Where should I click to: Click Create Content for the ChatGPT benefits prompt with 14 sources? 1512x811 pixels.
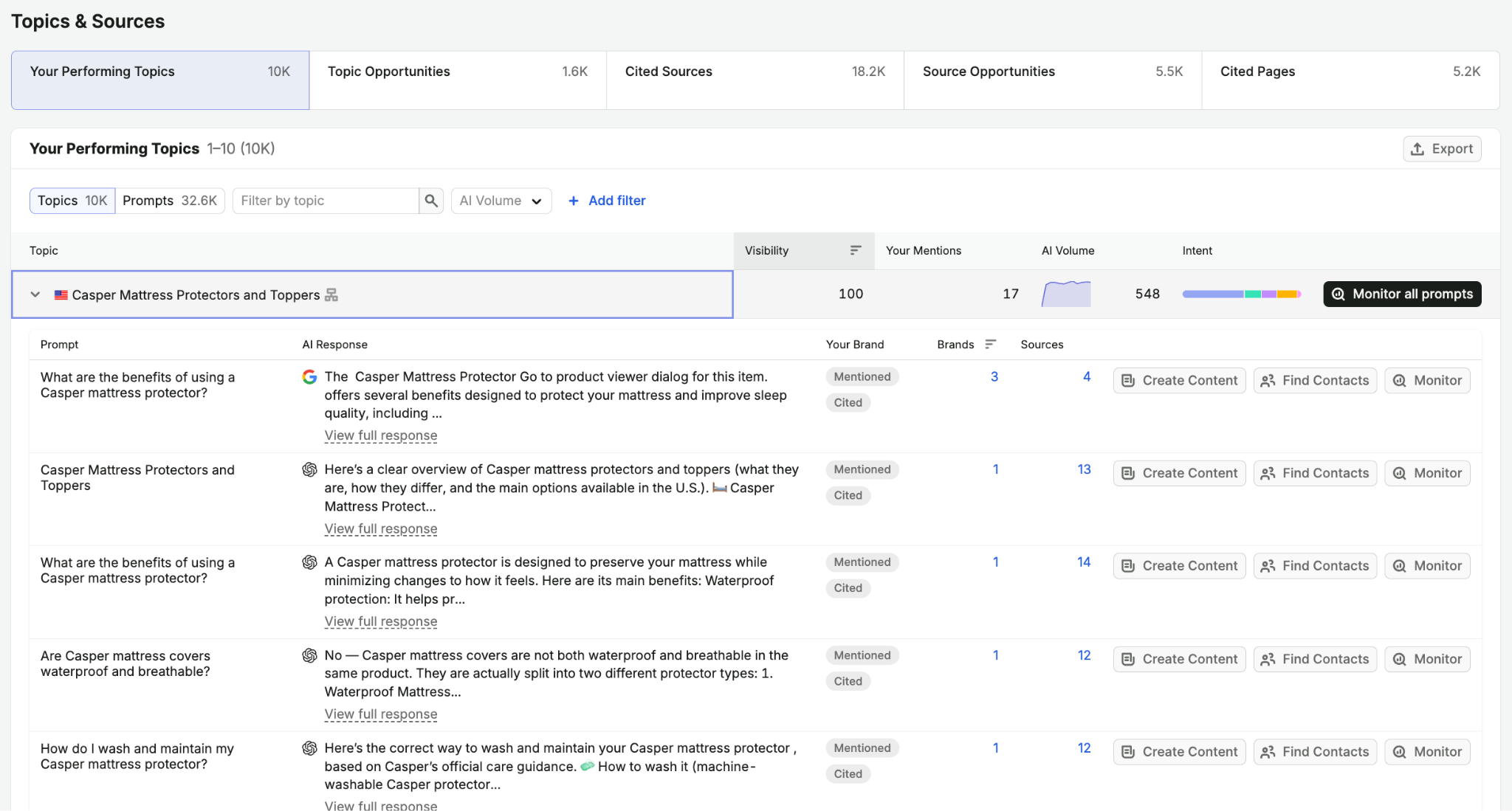1179,566
